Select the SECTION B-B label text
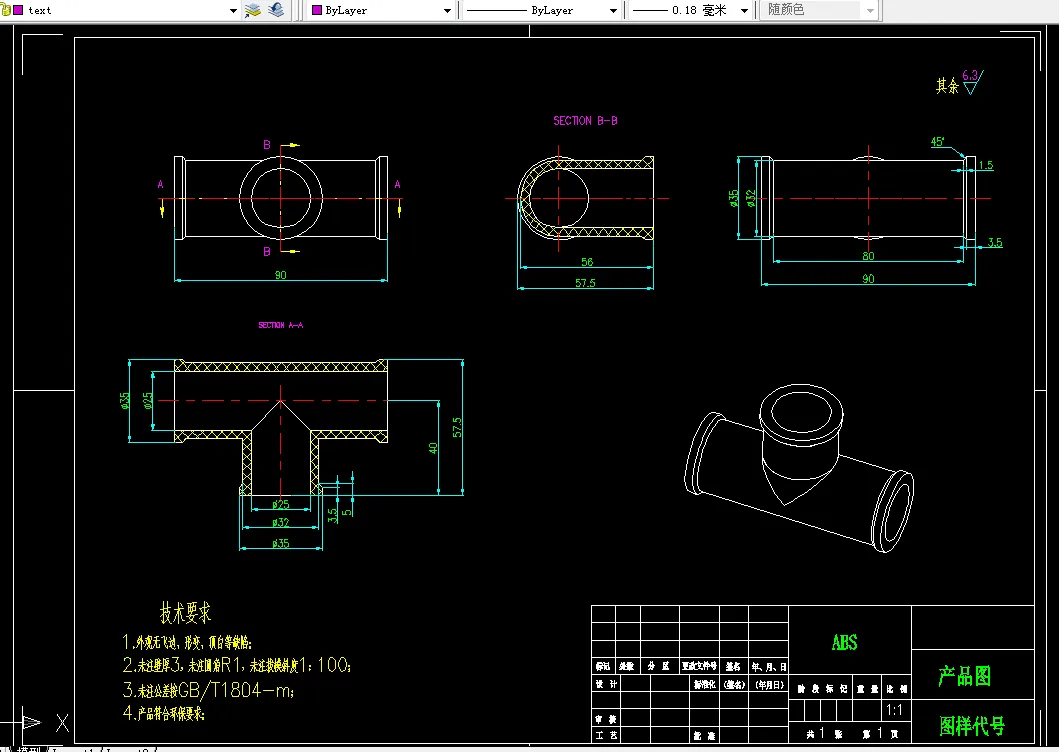The image size is (1059, 752). pyautogui.click(x=585, y=121)
